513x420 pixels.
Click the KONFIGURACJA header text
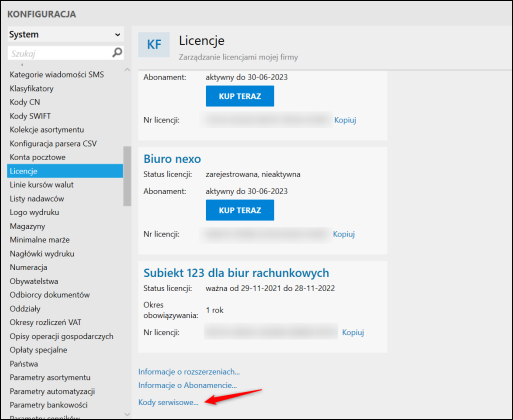coord(42,14)
